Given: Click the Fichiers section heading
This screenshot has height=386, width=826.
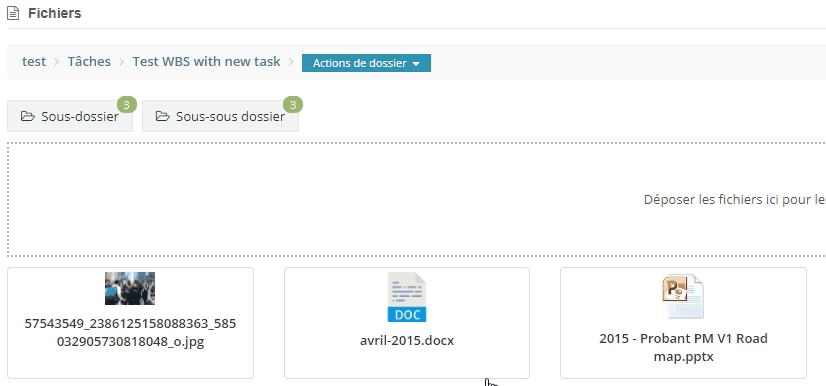Looking at the screenshot, I should tap(55, 13).
